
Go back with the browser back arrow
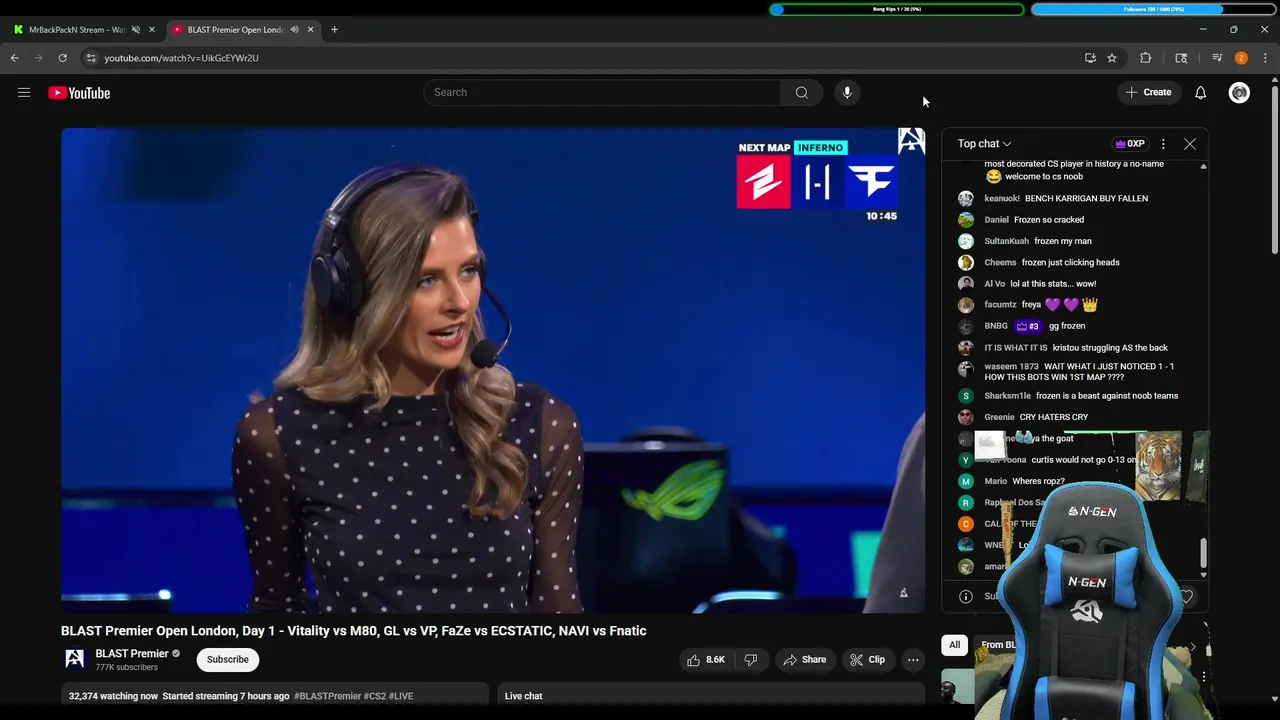point(15,58)
